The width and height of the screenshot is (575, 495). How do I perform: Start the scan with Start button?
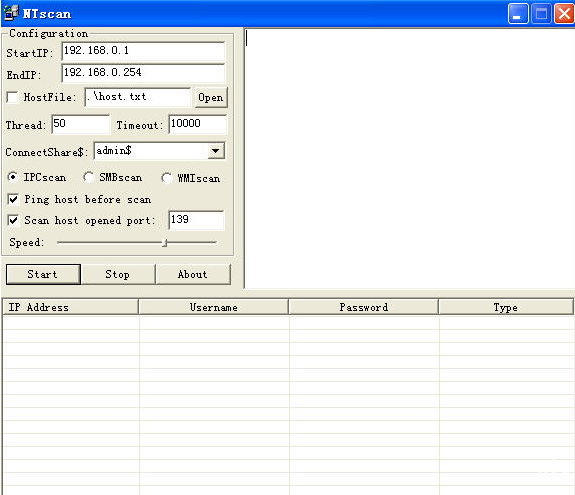click(43, 274)
